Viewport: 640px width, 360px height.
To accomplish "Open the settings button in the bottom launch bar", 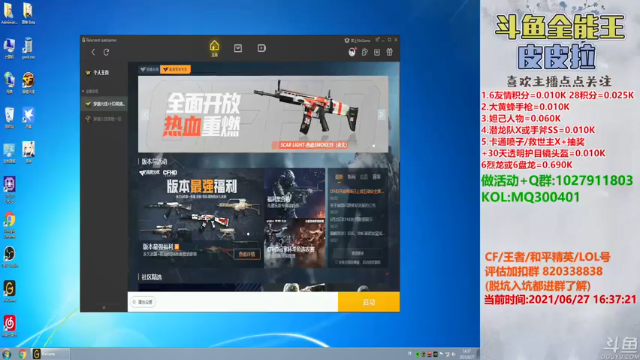I will click(x=143, y=302).
